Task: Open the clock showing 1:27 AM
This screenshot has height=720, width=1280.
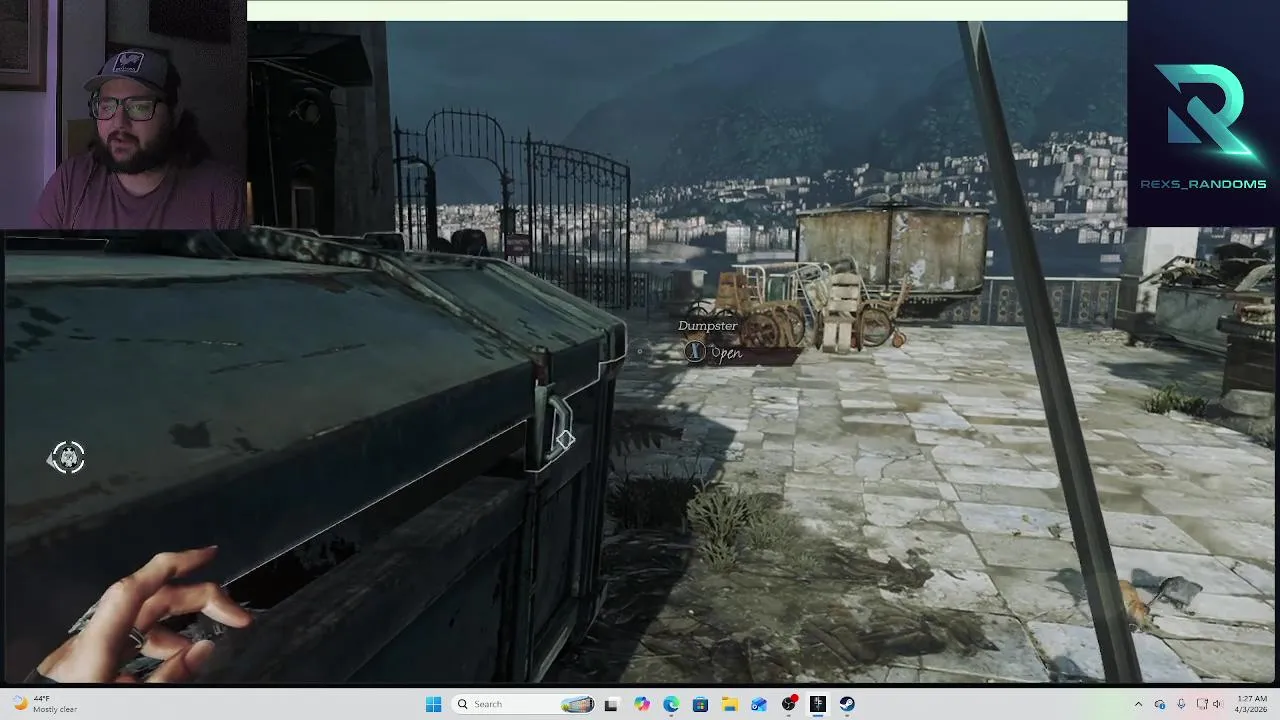Action: click(1252, 704)
